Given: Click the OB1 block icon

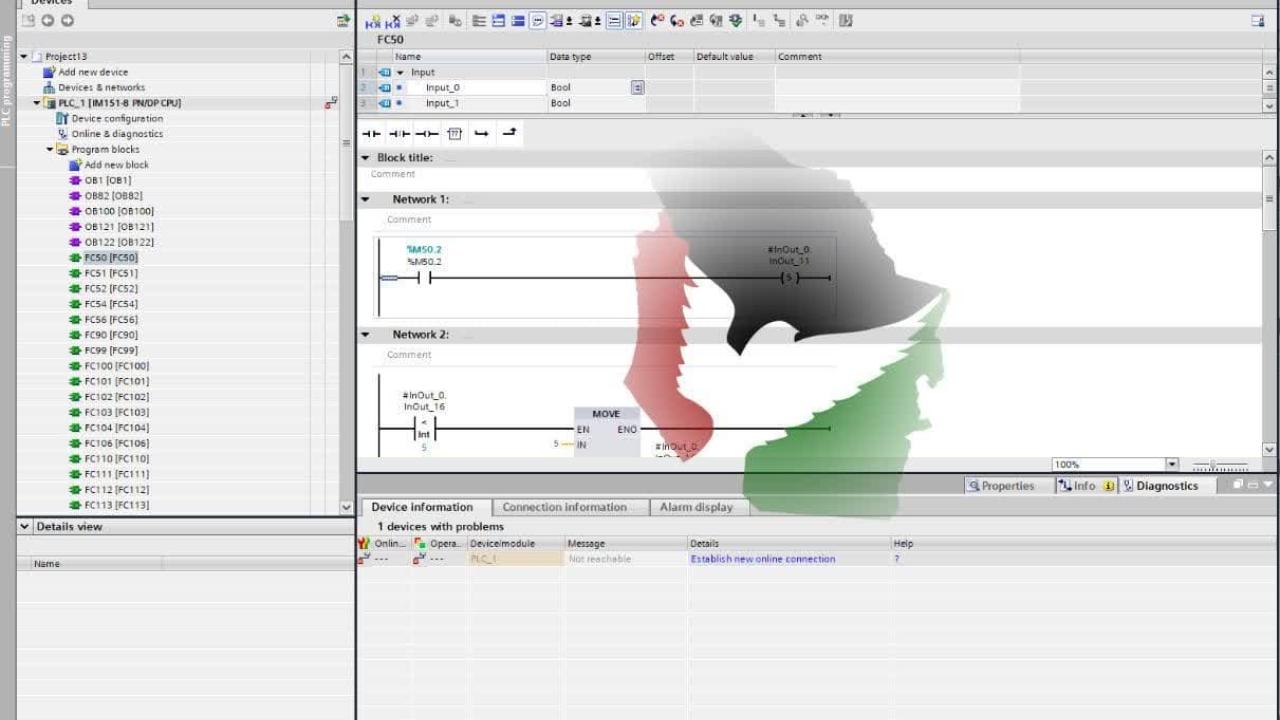Looking at the screenshot, I should click(75, 180).
